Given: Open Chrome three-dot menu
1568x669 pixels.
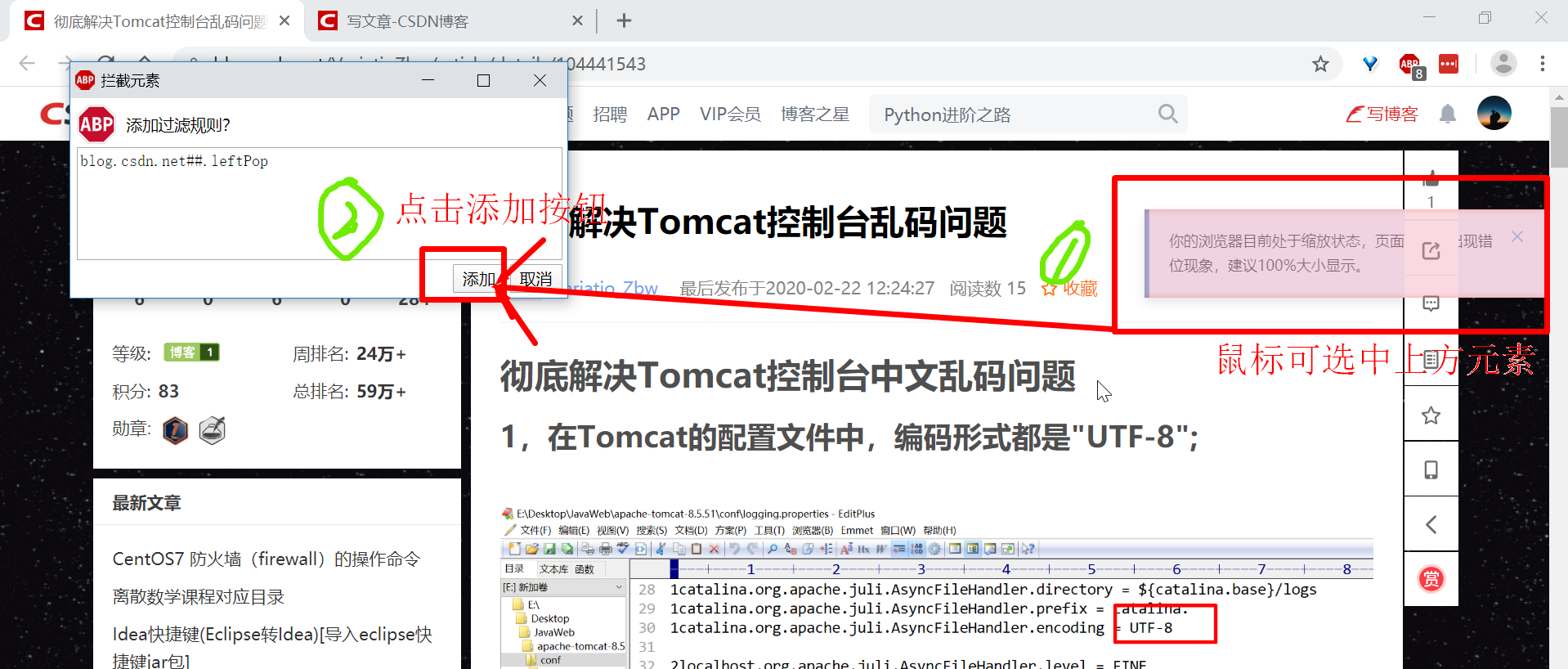Looking at the screenshot, I should coord(1543,64).
